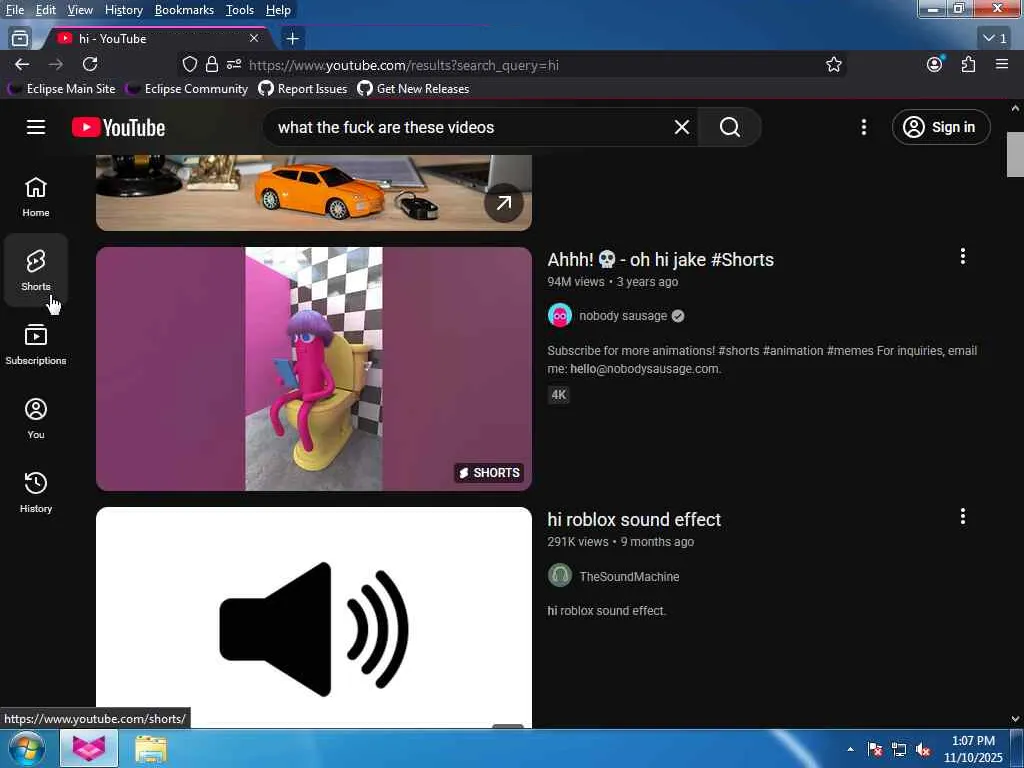Open Subscriptions from the sidebar
Viewport: 1024px width, 768px height.
click(36, 344)
